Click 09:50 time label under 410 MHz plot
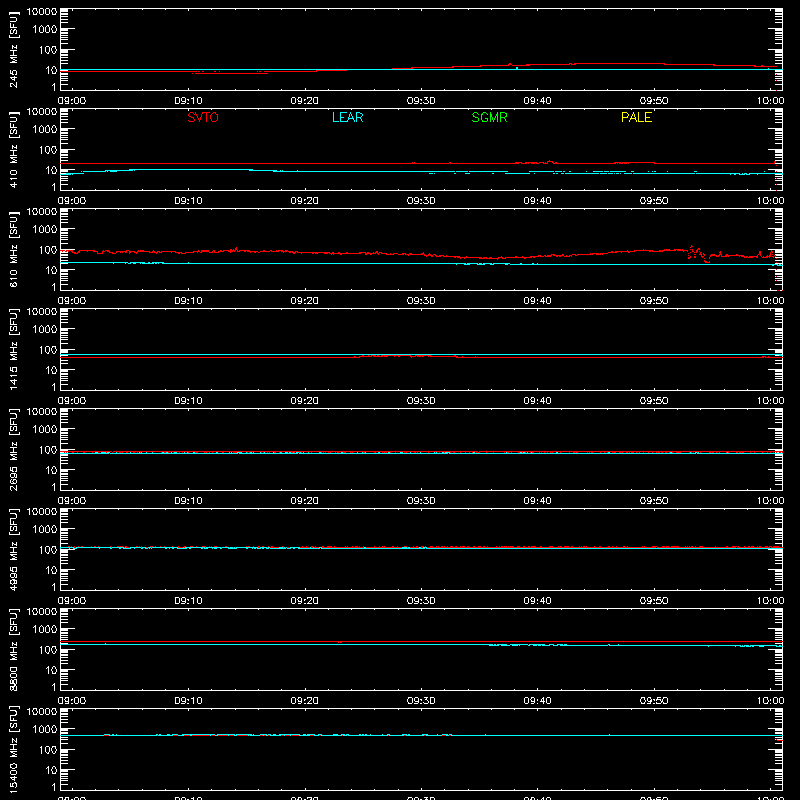 pos(654,201)
